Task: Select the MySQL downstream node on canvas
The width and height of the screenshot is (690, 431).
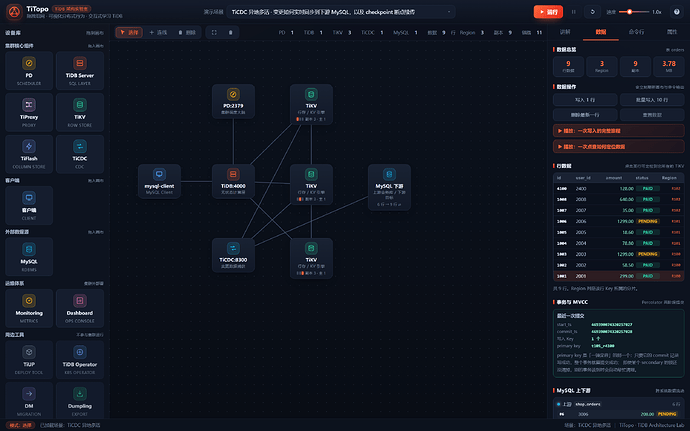Action: point(389,187)
